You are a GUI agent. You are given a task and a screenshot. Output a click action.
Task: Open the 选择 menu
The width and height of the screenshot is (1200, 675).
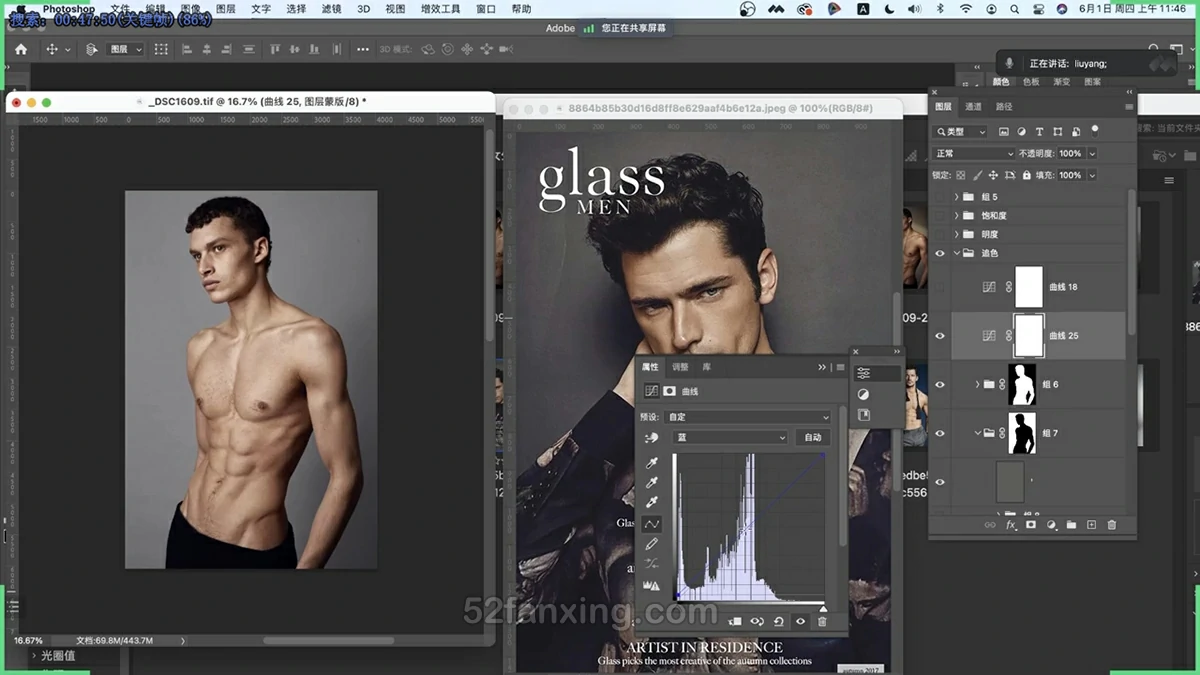click(x=296, y=9)
